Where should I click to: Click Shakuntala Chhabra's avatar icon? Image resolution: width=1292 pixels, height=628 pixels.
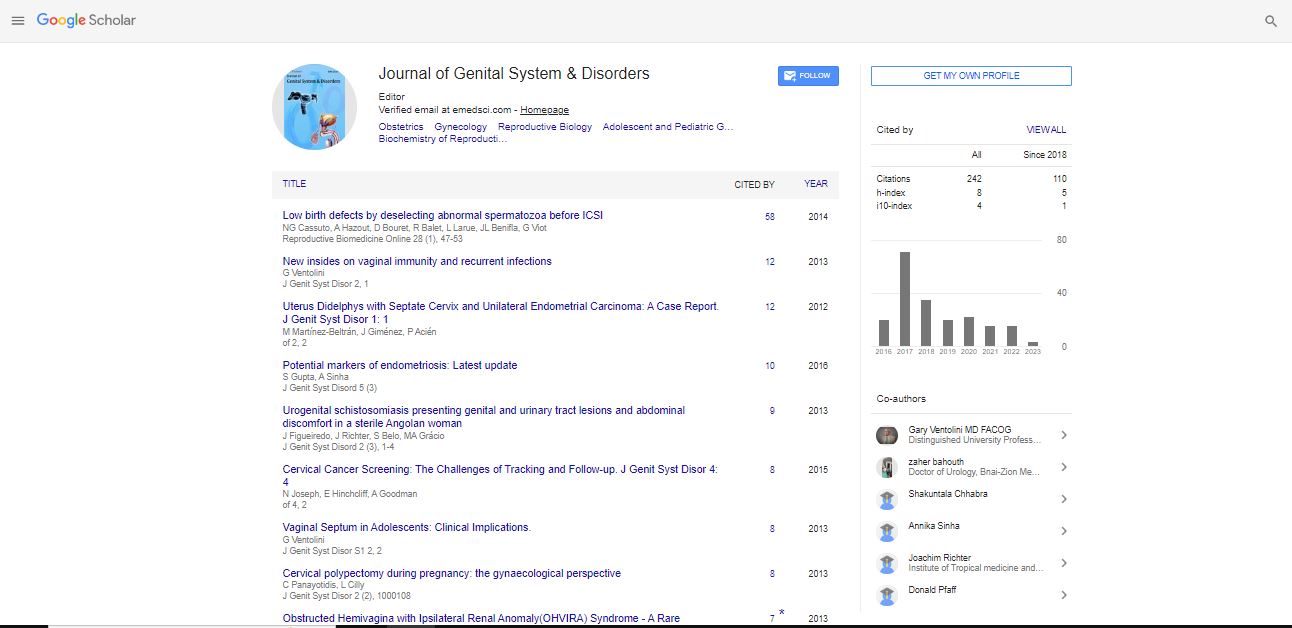click(886, 499)
